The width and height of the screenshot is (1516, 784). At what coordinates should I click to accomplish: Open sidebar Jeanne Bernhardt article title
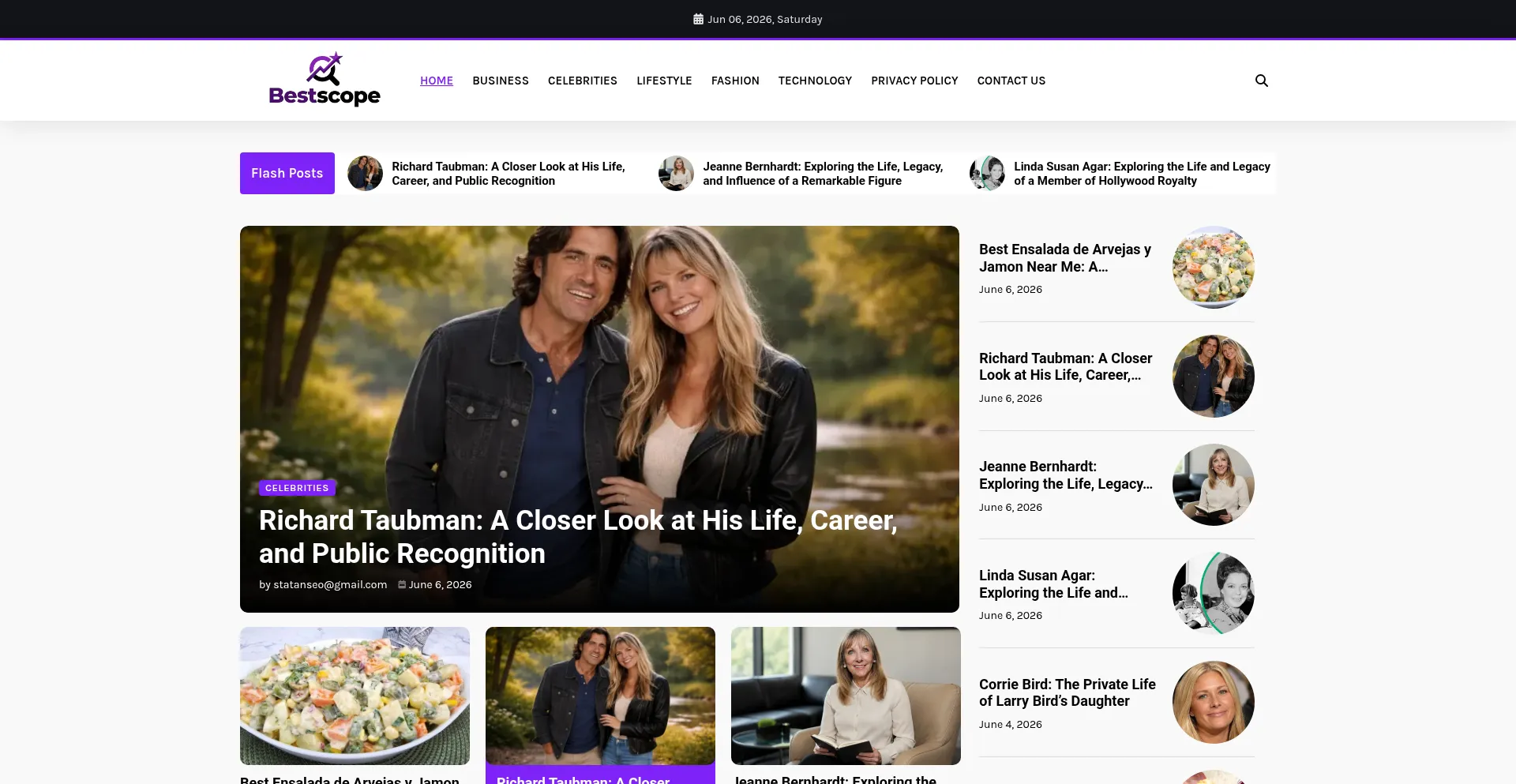(x=1066, y=475)
